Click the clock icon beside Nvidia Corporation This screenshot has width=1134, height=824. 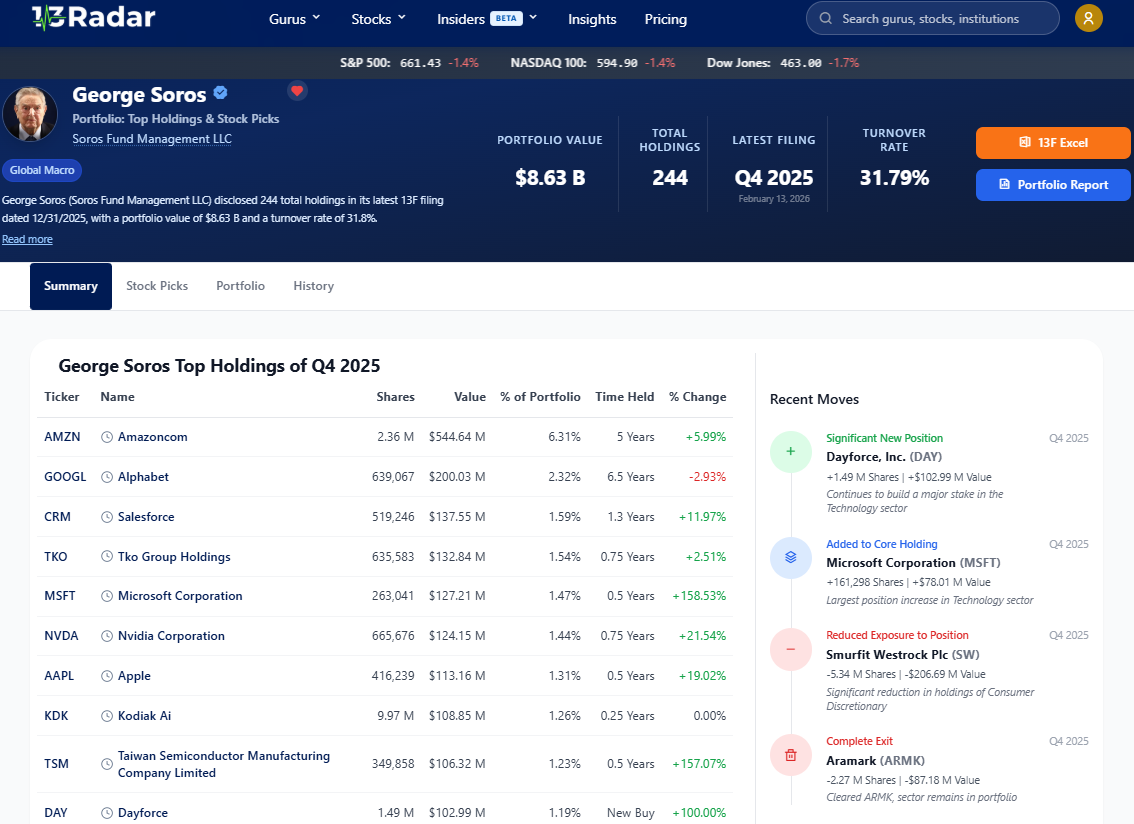(106, 636)
